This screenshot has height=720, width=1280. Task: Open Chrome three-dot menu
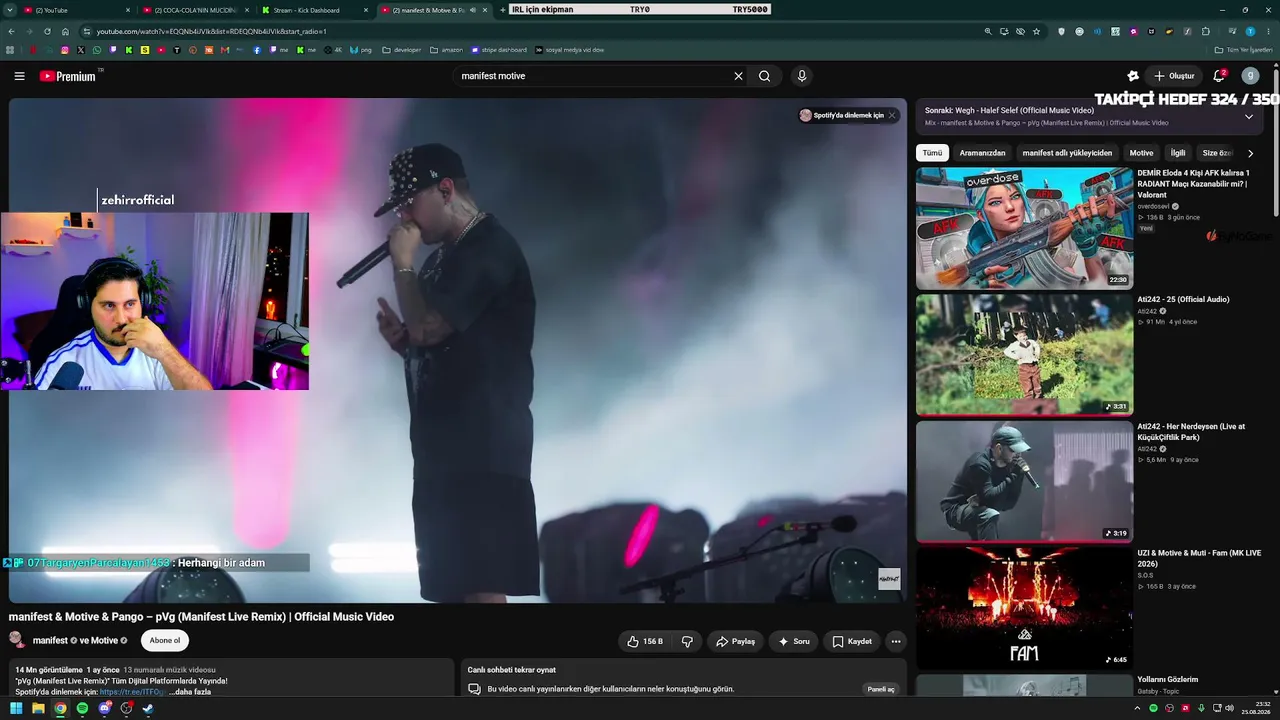(1269, 31)
